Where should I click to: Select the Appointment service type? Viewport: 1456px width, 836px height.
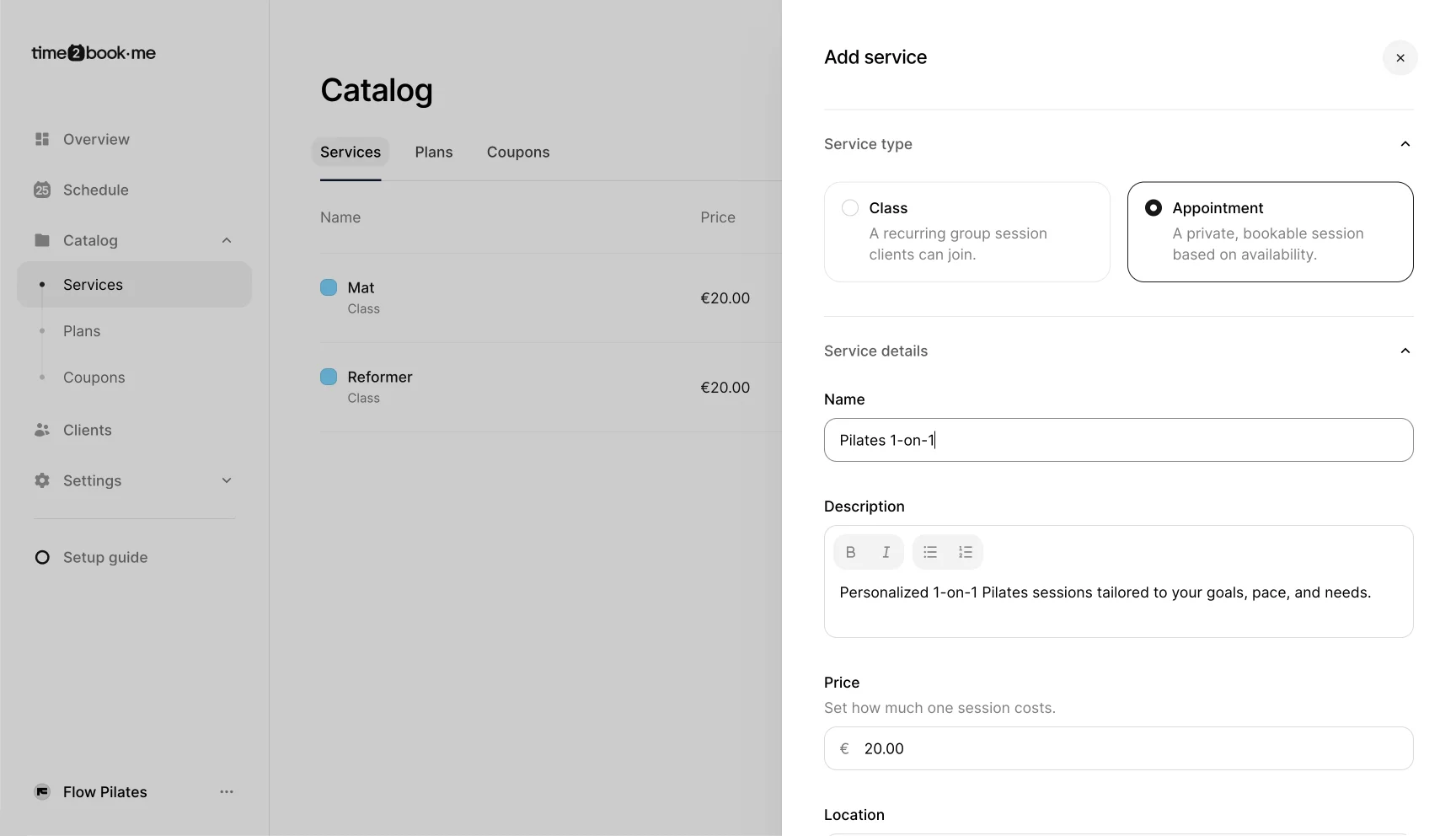1270,232
